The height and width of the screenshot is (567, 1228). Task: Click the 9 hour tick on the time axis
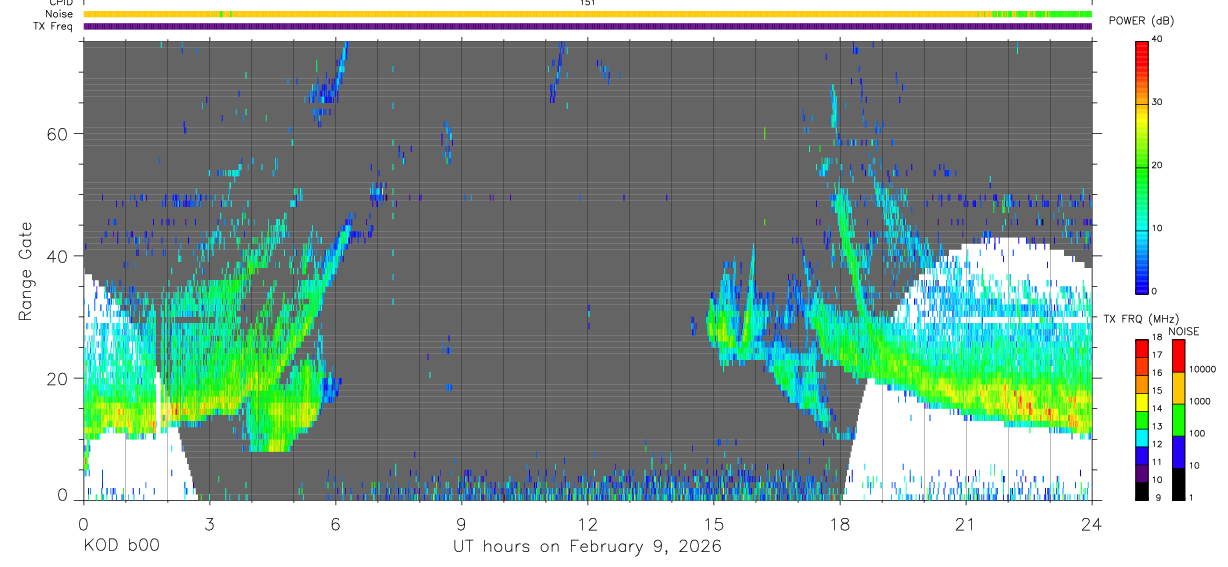pyautogui.click(x=461, y=524)
